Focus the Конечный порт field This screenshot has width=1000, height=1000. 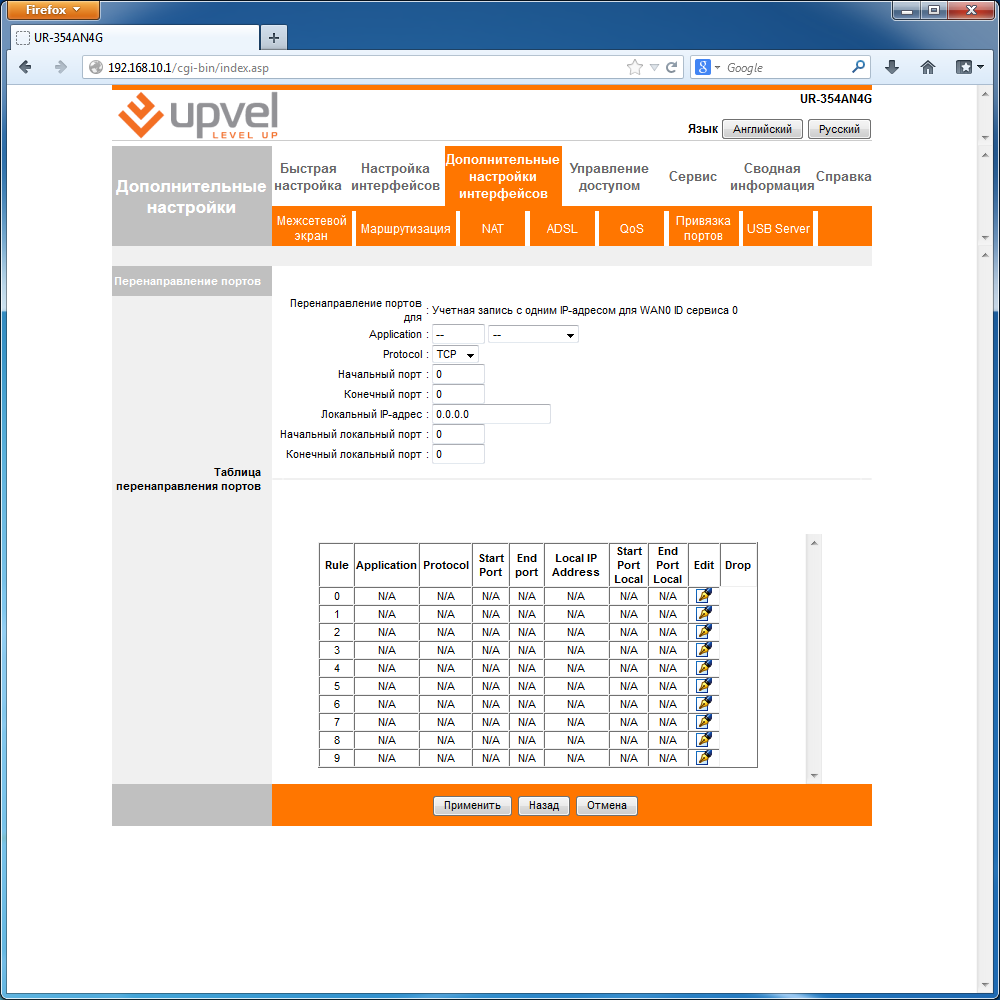tap(458, 394)
